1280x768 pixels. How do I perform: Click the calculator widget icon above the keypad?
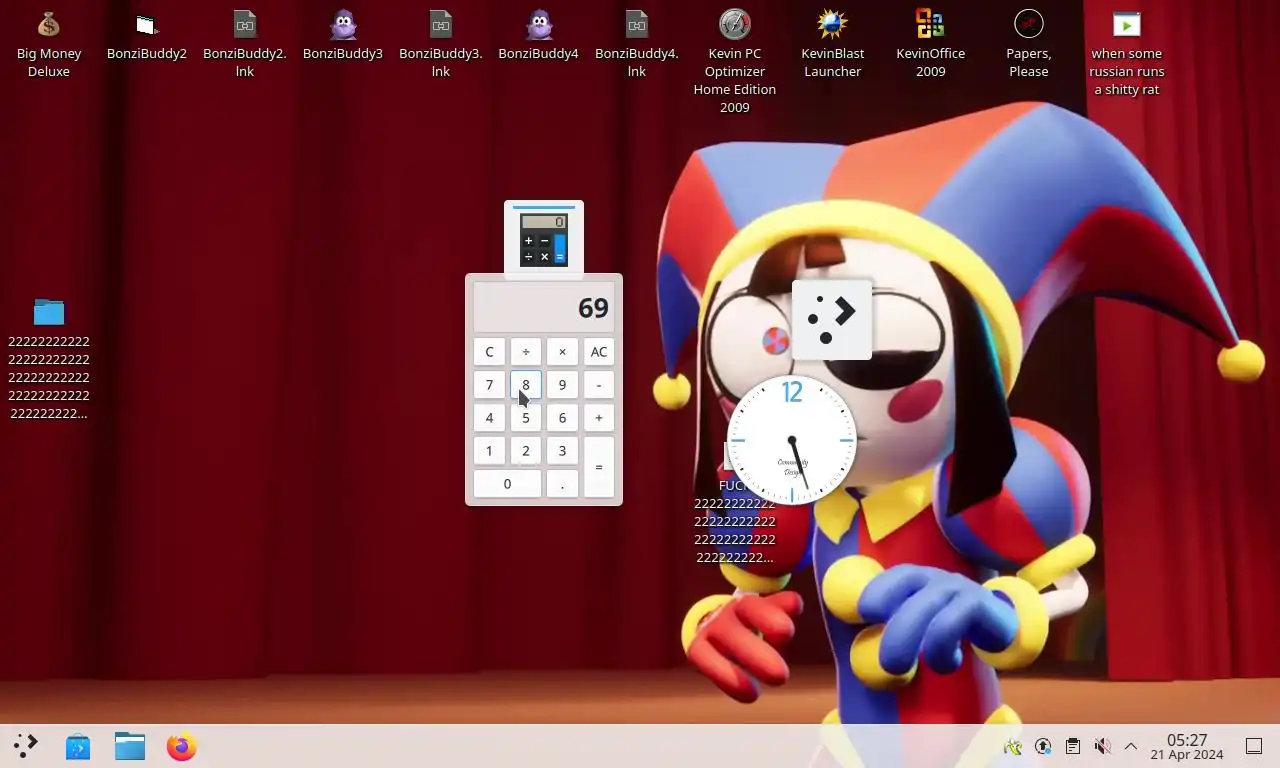[544, 240]
